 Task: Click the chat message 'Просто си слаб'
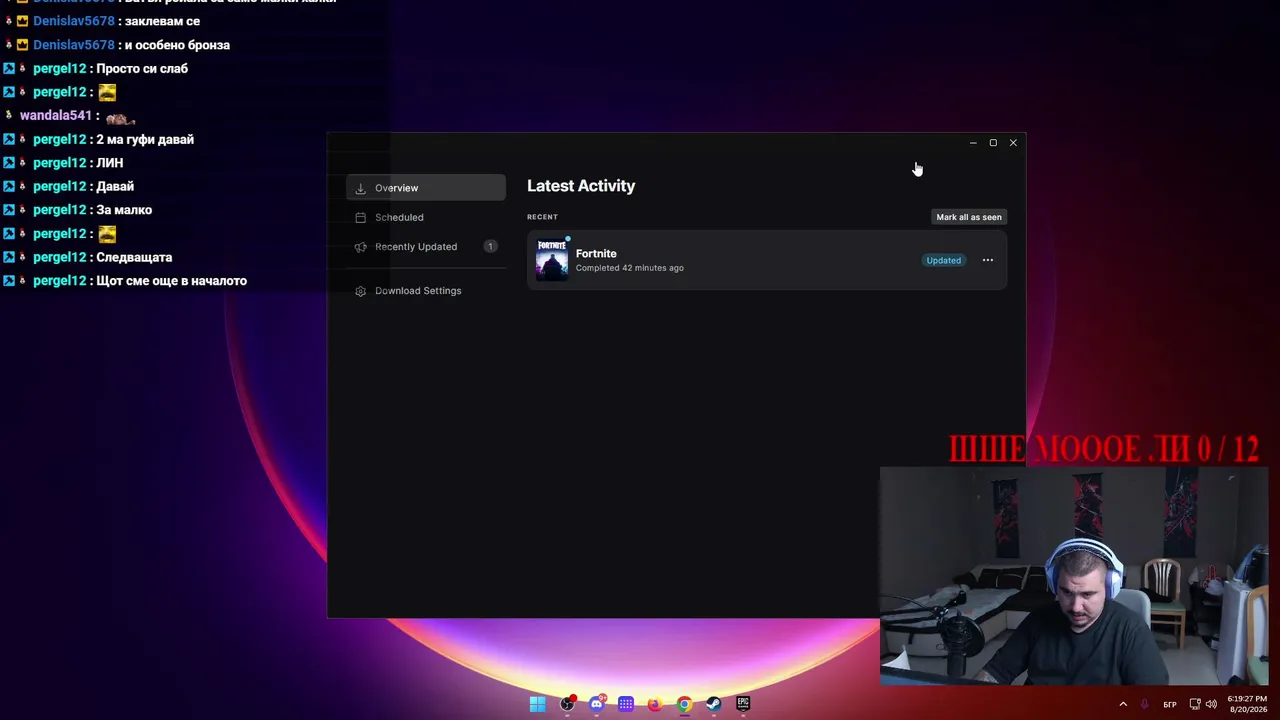(x=142, y=69)
